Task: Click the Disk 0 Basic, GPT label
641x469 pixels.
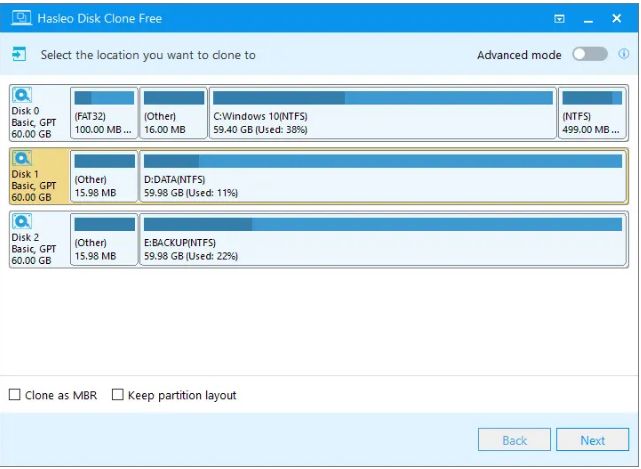Action: tap(34, 122)
